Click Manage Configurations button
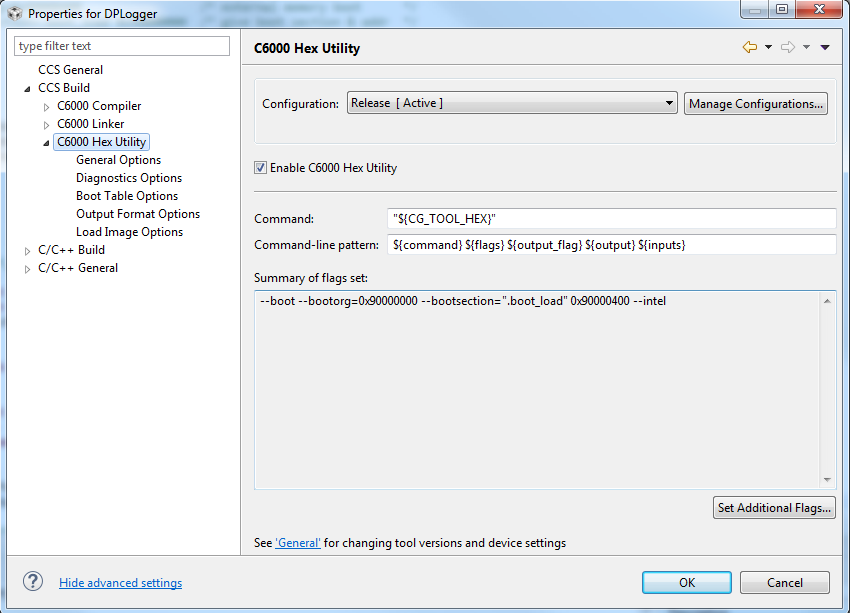Viewport: 850px width, 613px height. pyautogui.click(x=756, y=104)
